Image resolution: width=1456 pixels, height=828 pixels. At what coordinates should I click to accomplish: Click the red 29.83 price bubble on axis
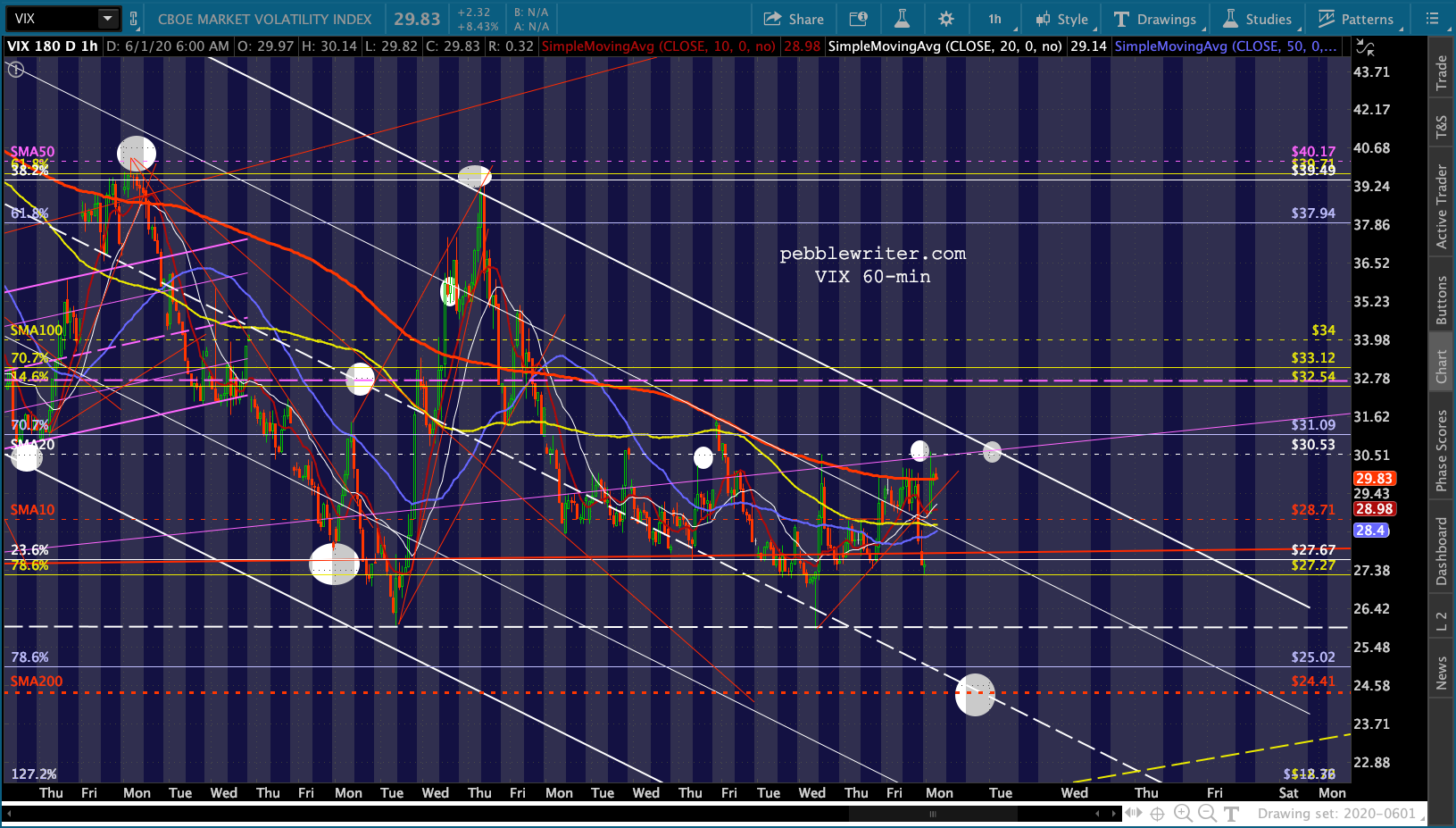pyautogui.click(x=1374, y=479)
